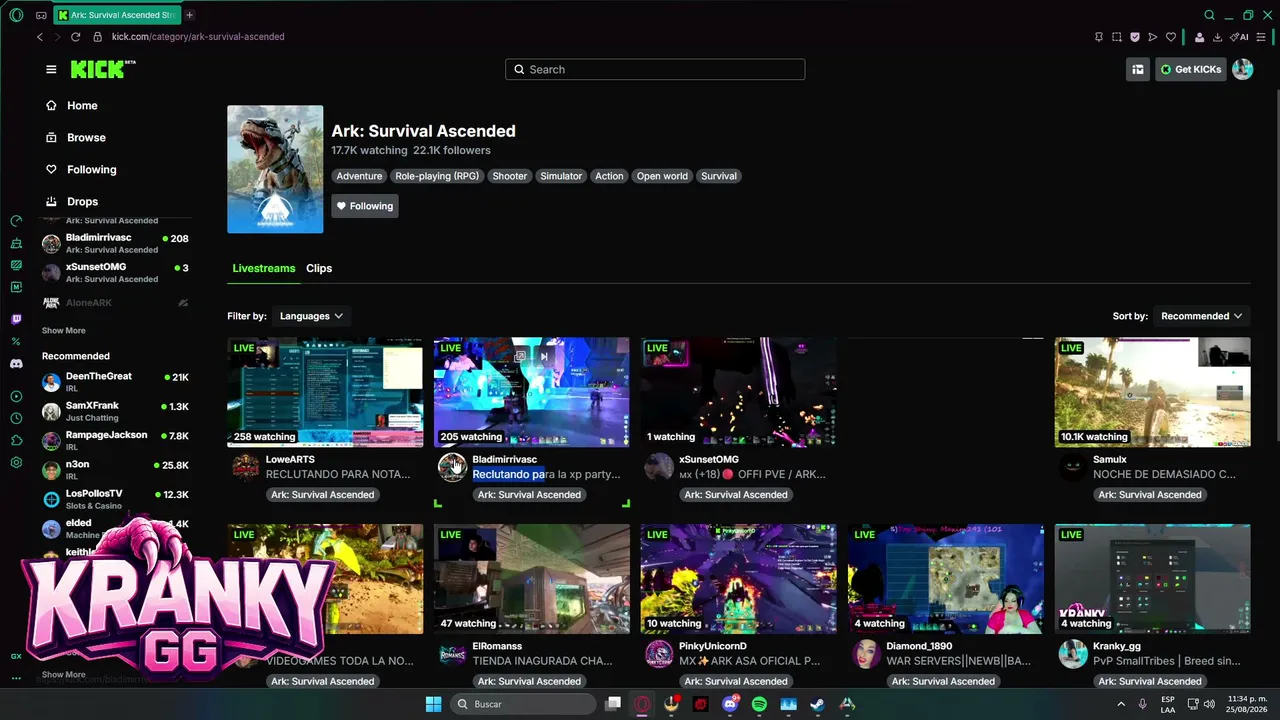Click the Get KICKs button

pos(1190,69)
